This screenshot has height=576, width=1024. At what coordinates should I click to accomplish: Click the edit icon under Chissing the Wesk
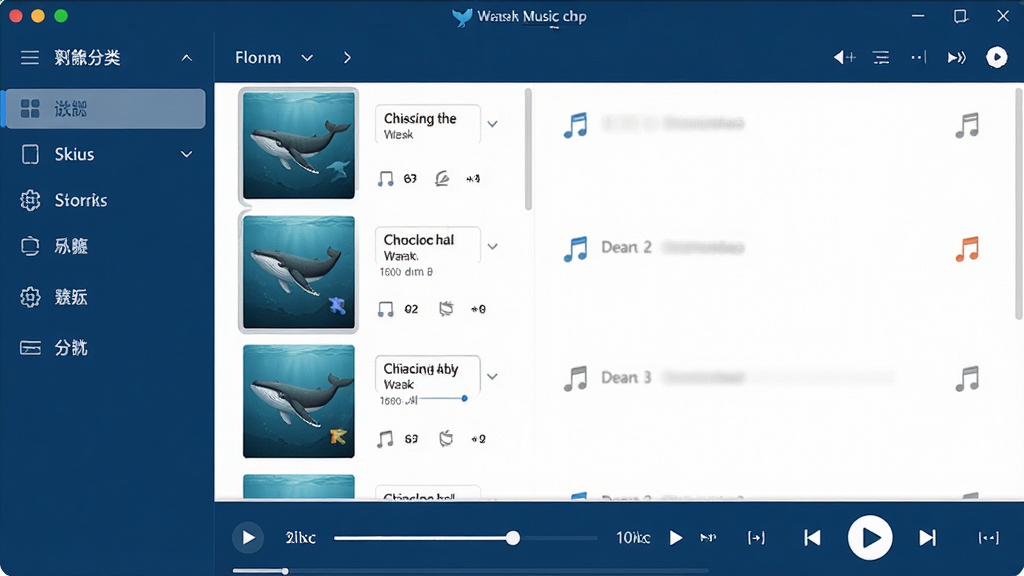point(442,178)
